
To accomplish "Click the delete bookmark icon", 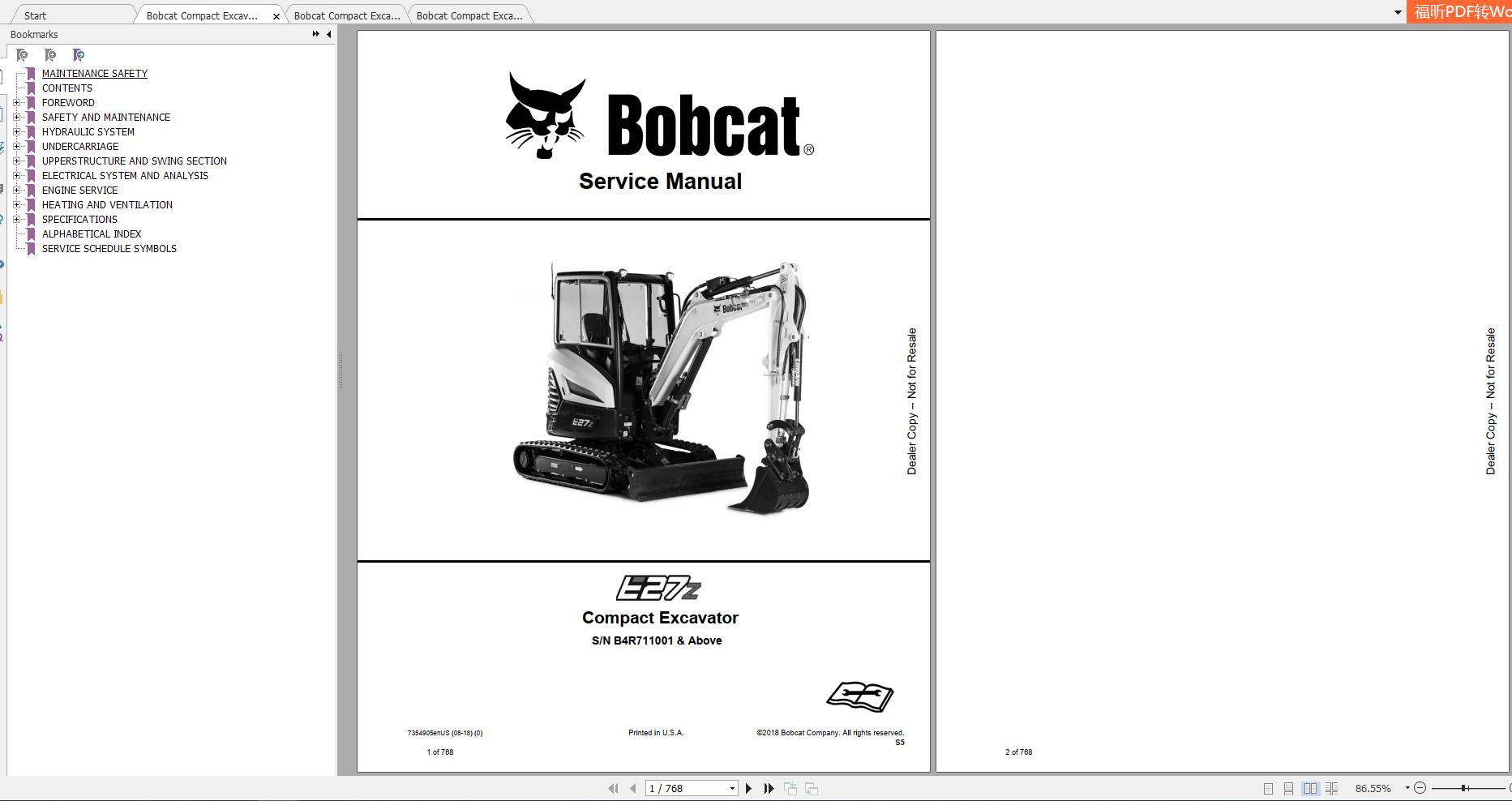I will point(22,54).
